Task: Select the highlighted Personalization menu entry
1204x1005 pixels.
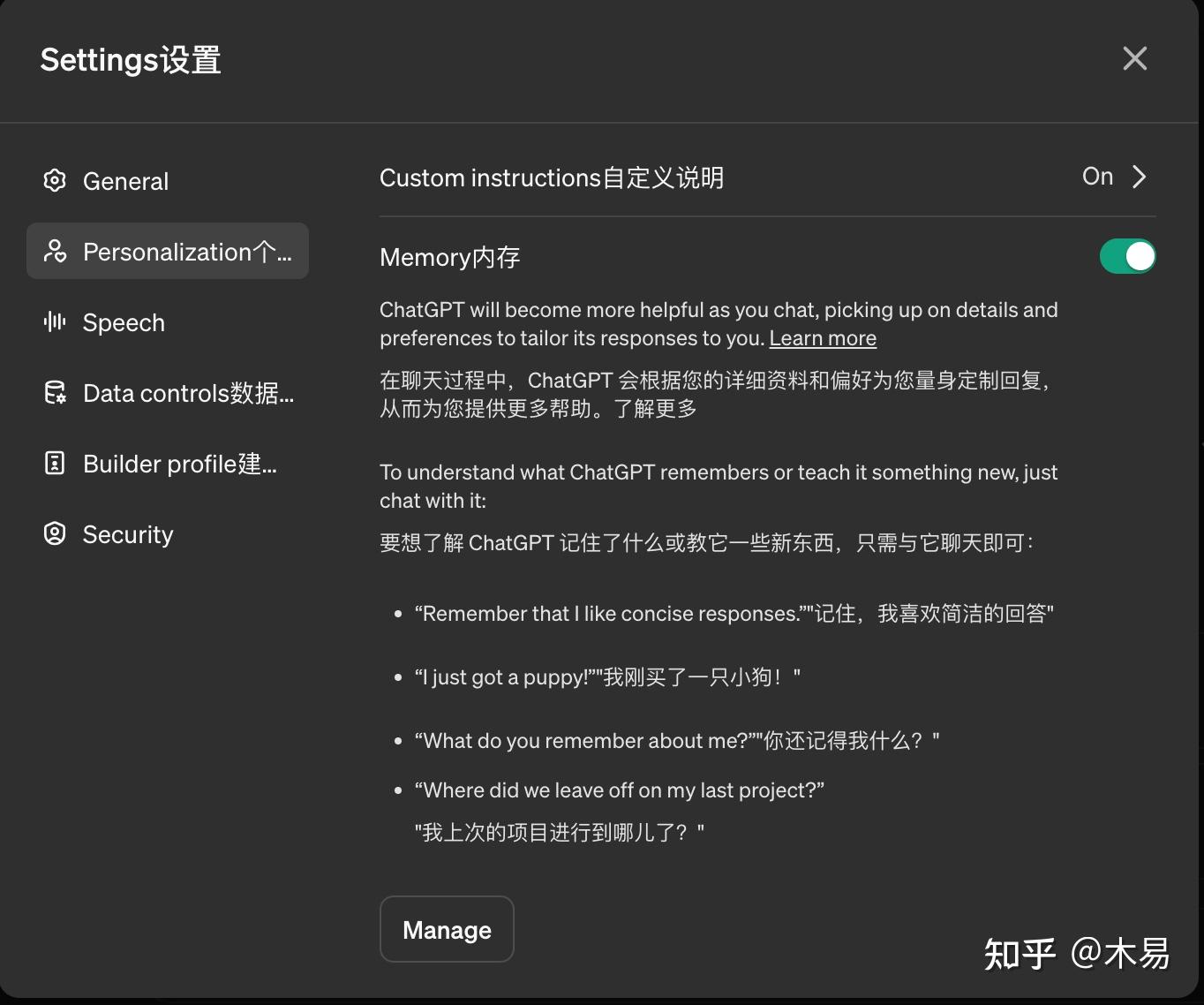Action: tap(168, 252)
